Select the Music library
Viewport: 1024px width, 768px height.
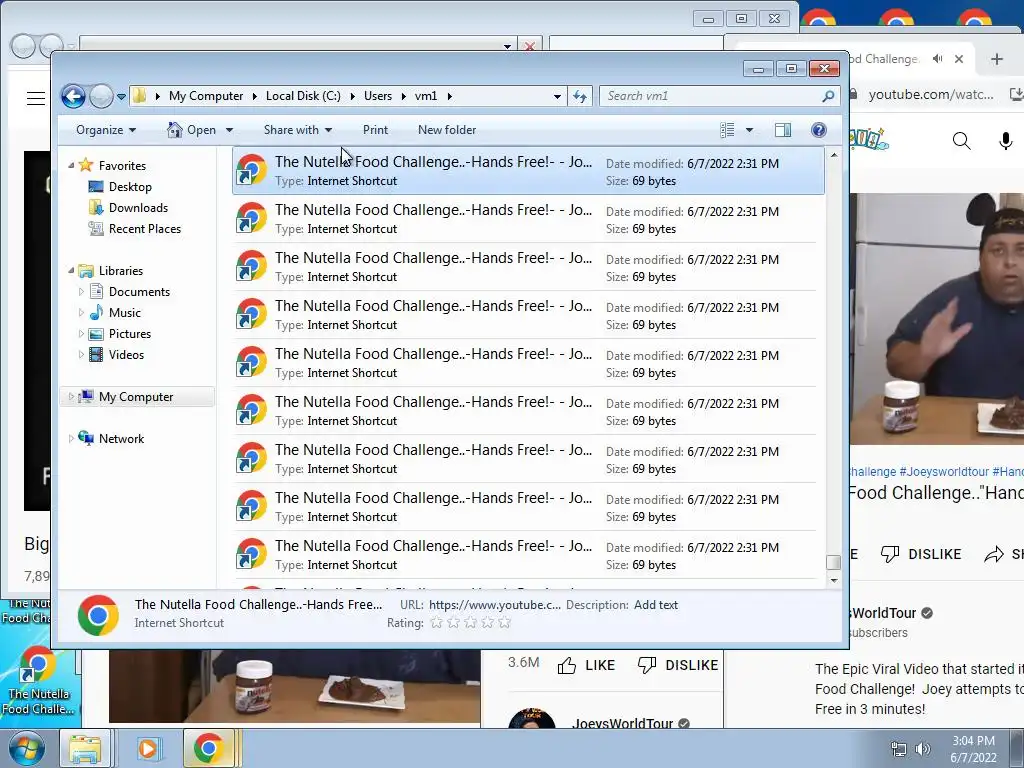[124, 313]
